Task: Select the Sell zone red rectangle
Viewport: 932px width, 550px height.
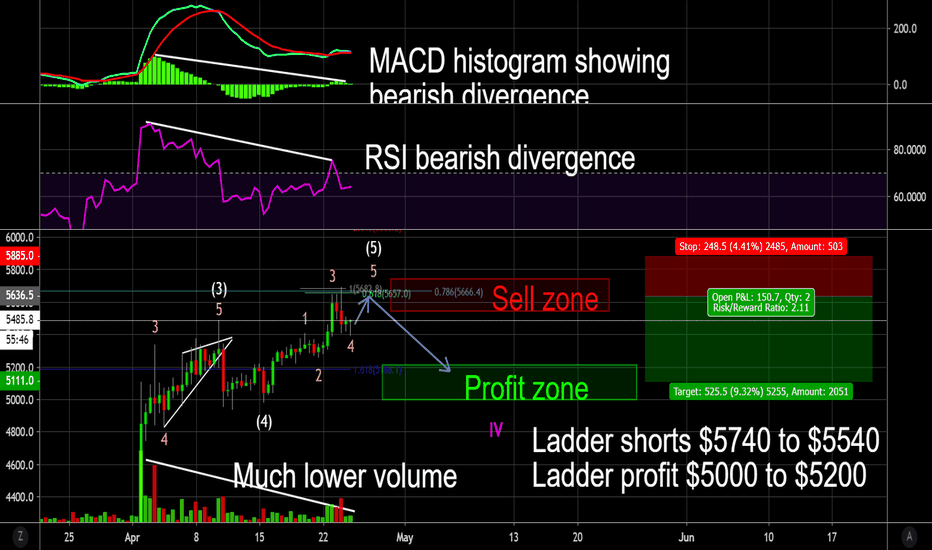Action: [x=500, y=295]
